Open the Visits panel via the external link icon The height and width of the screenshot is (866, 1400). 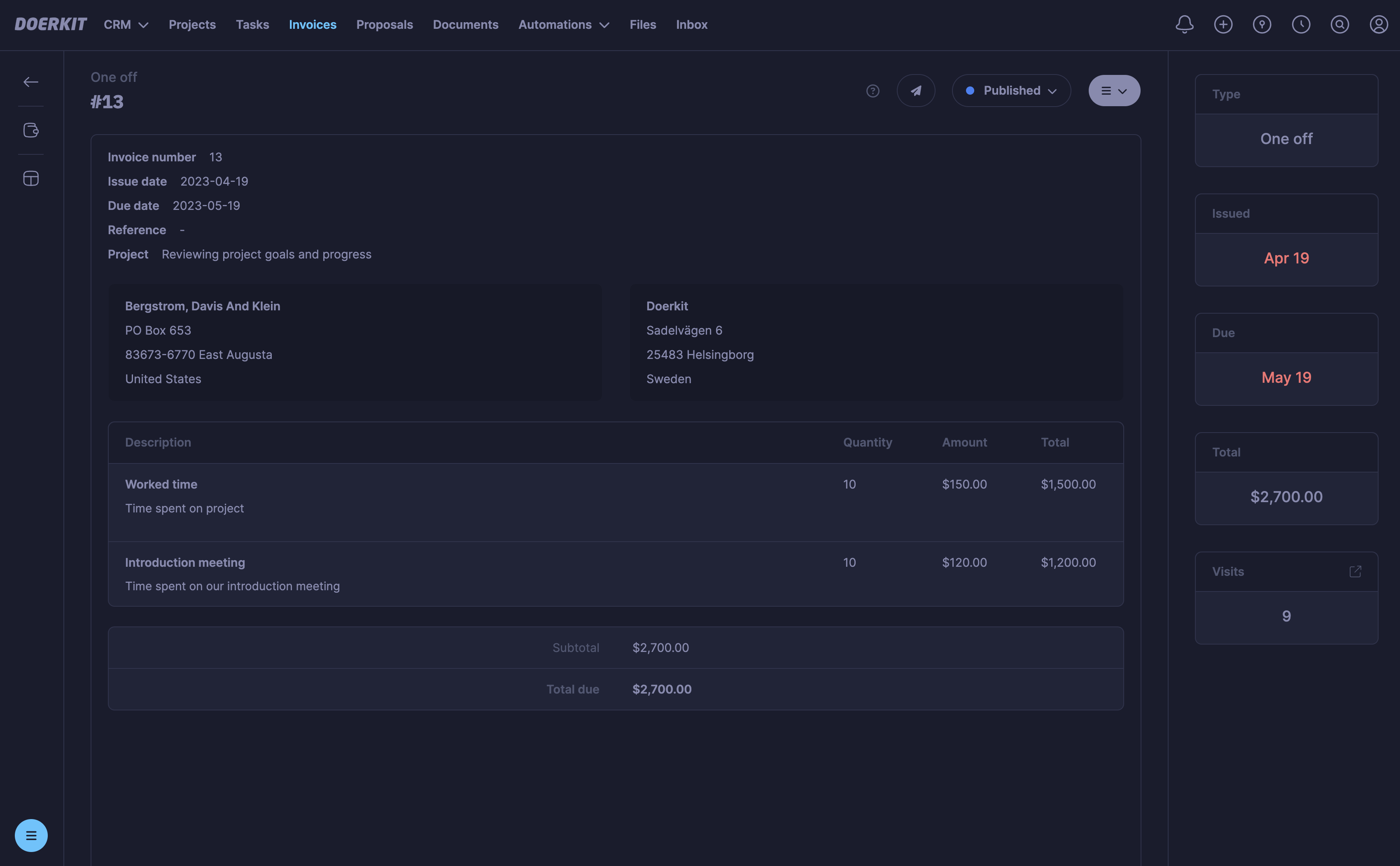1355,571
